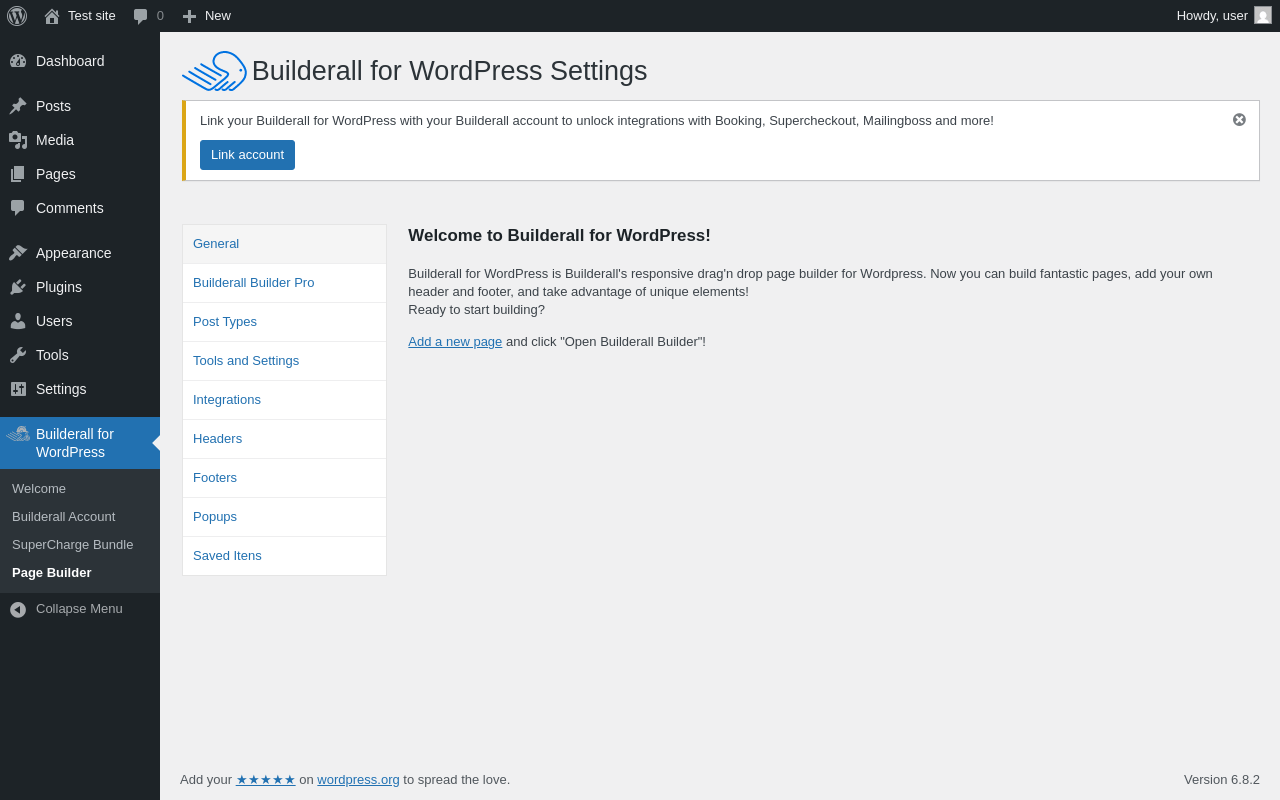
Task: Open the Builderall Builder Pro tab
Action: (x=284, y=283)
